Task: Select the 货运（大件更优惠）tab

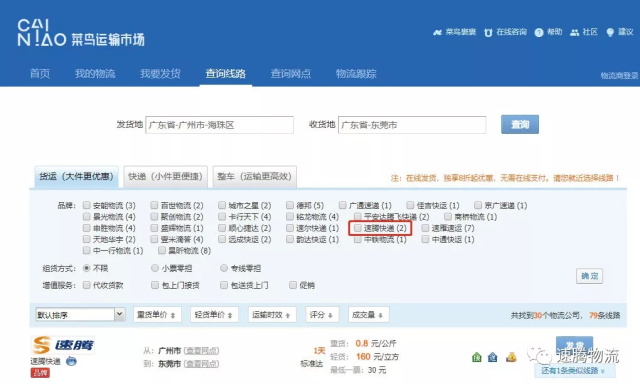Action: tap(76, 177)
